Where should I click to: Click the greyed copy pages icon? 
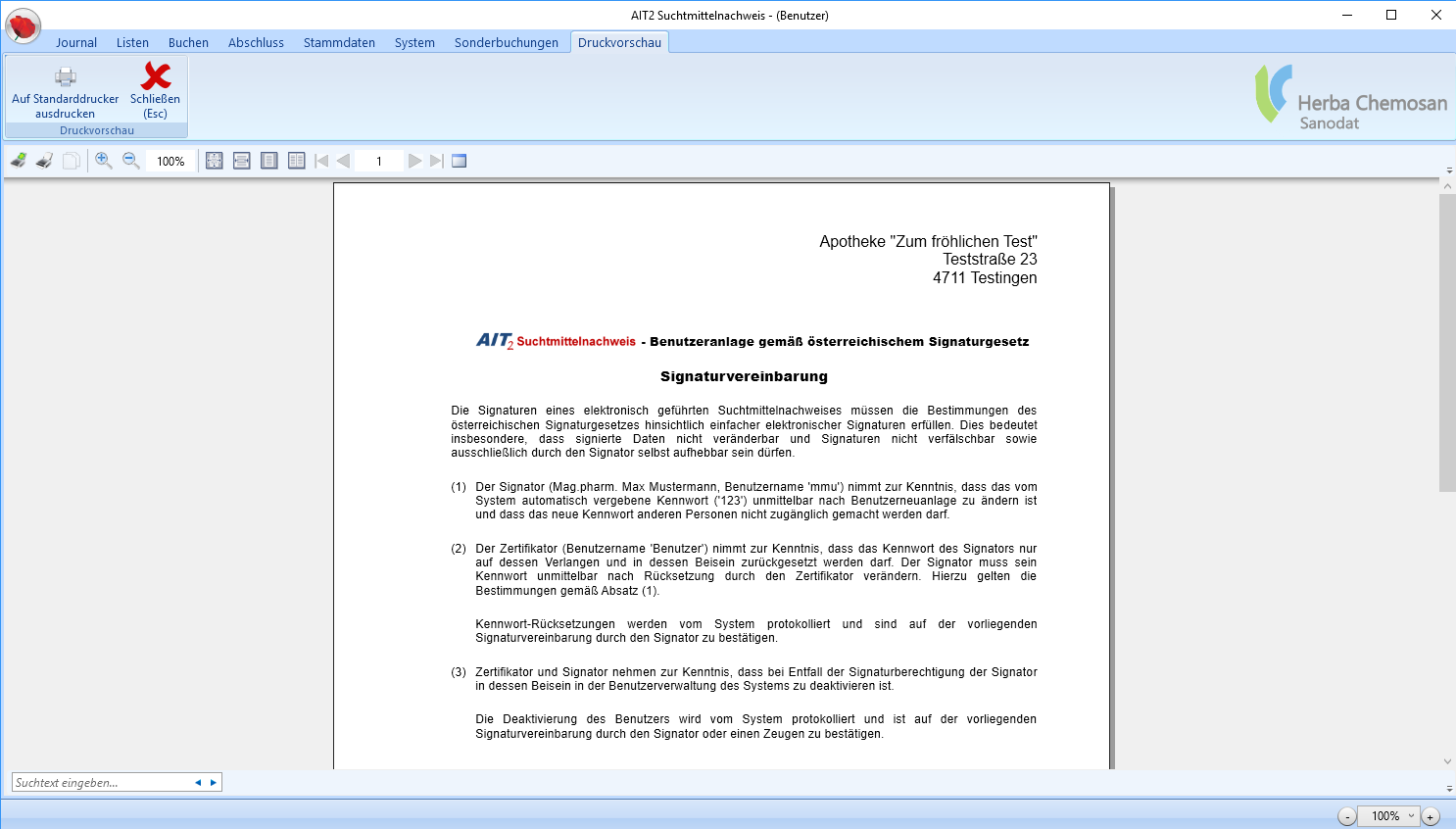tap(72, 161)
